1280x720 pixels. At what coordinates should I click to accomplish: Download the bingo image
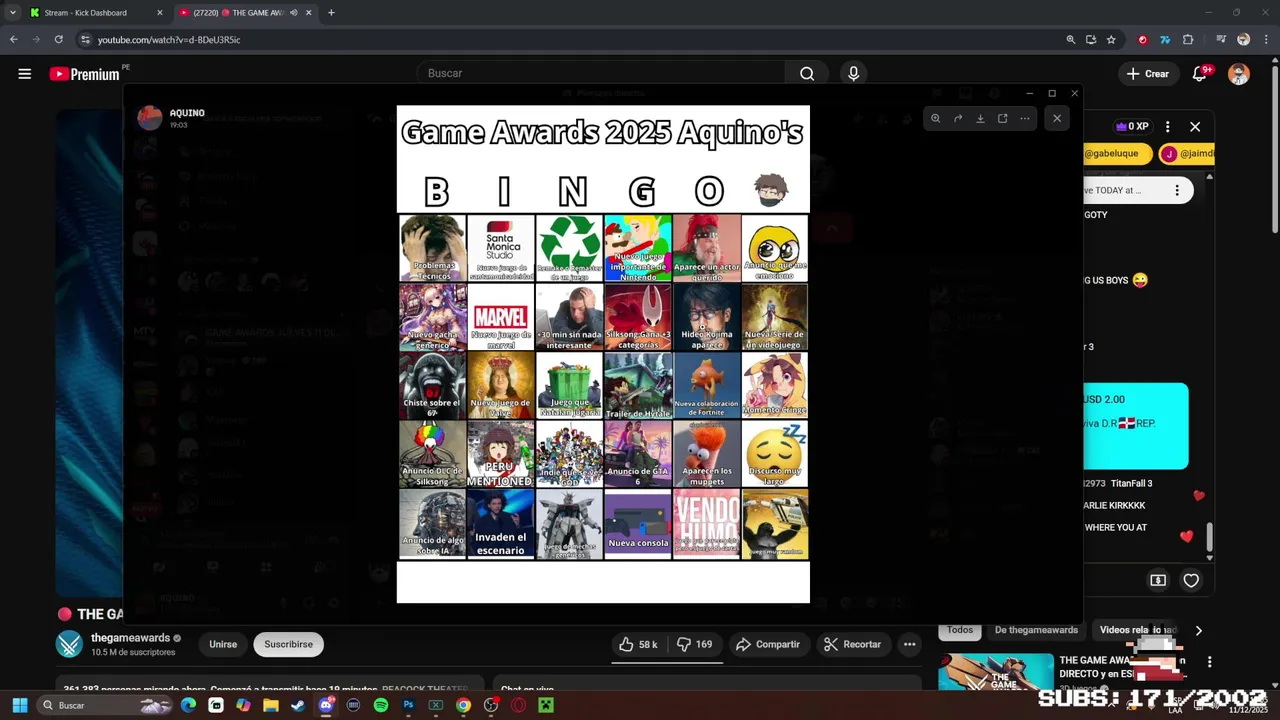point(980,118)
